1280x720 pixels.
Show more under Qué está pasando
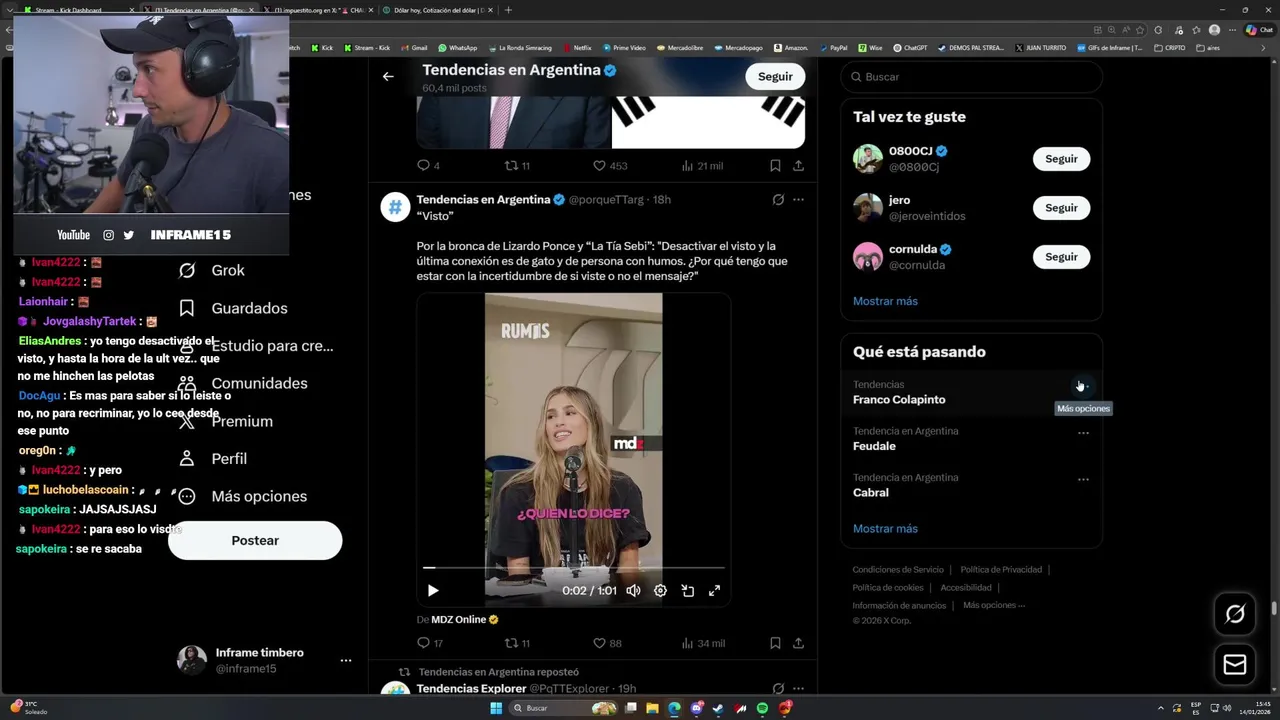pos(885,529)
